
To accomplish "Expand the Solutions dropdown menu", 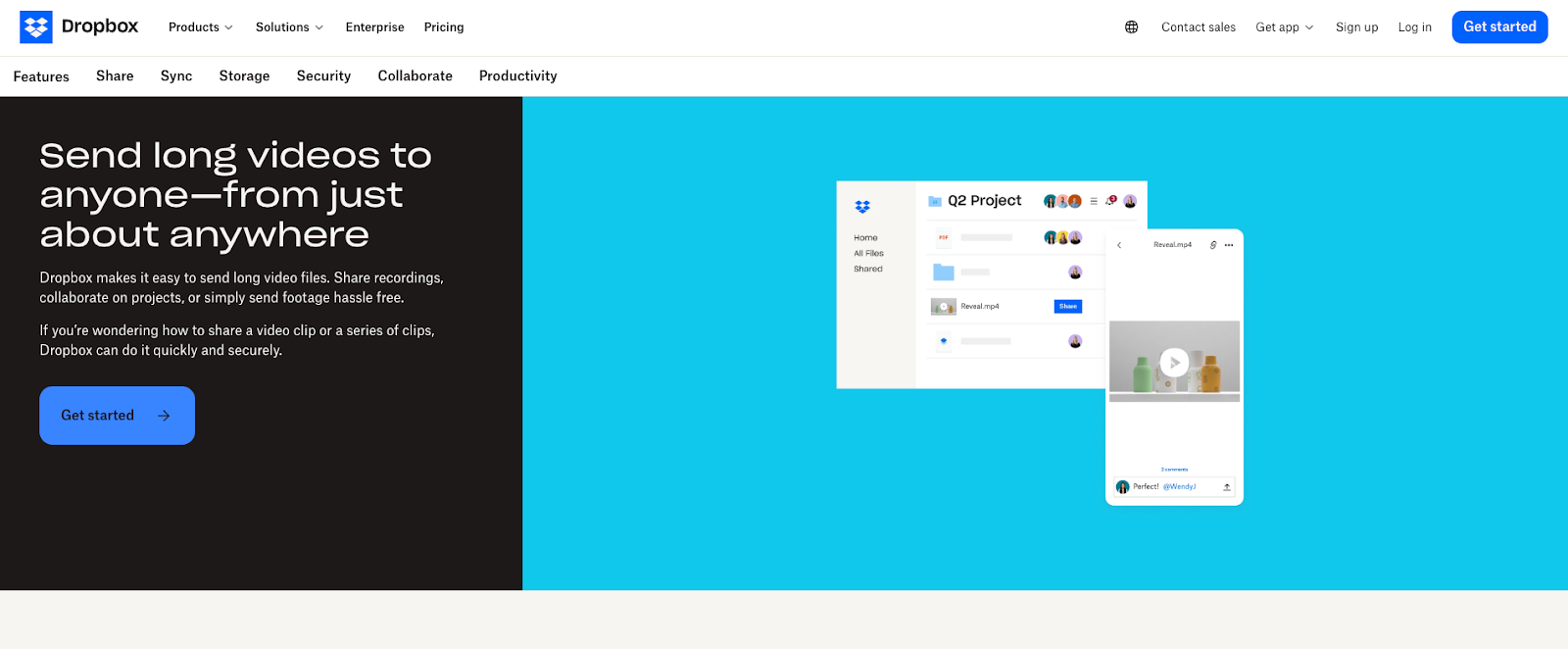I will (x=289, y=27).
